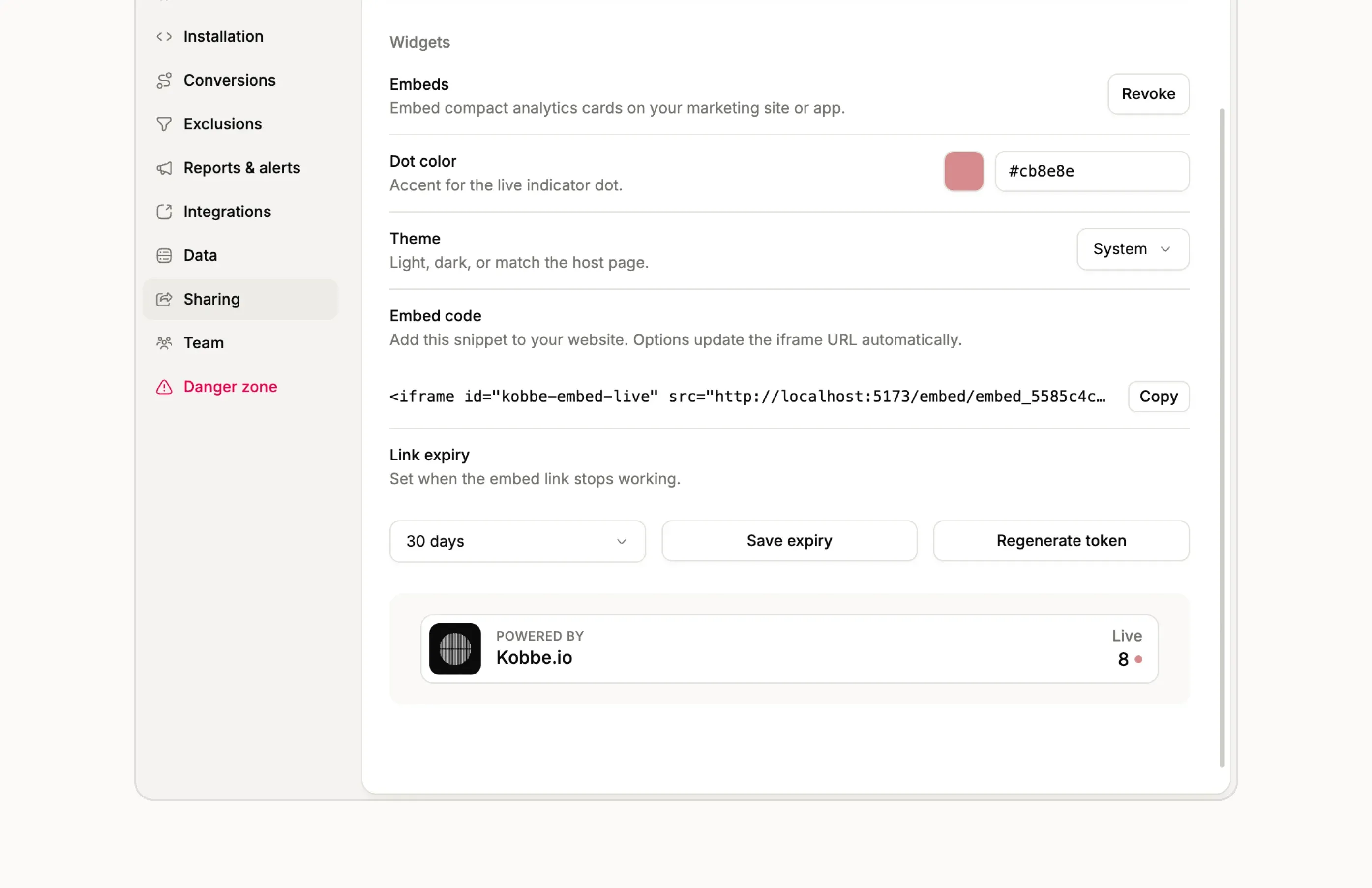1372x888 pixels.
Task: Click the Exclusions funnel icon
Action: point(164,124)
